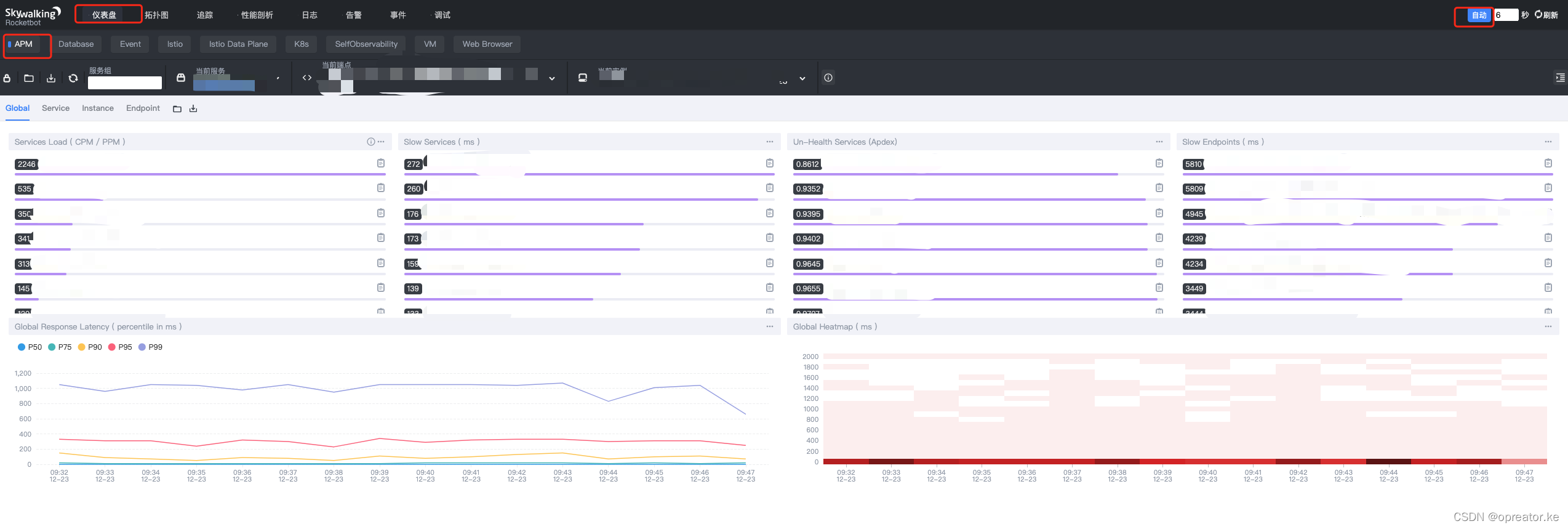This screenshot has width=1568, height=529.
Task: Toggle the P75 series in the legend
Action: click(60, 347)
